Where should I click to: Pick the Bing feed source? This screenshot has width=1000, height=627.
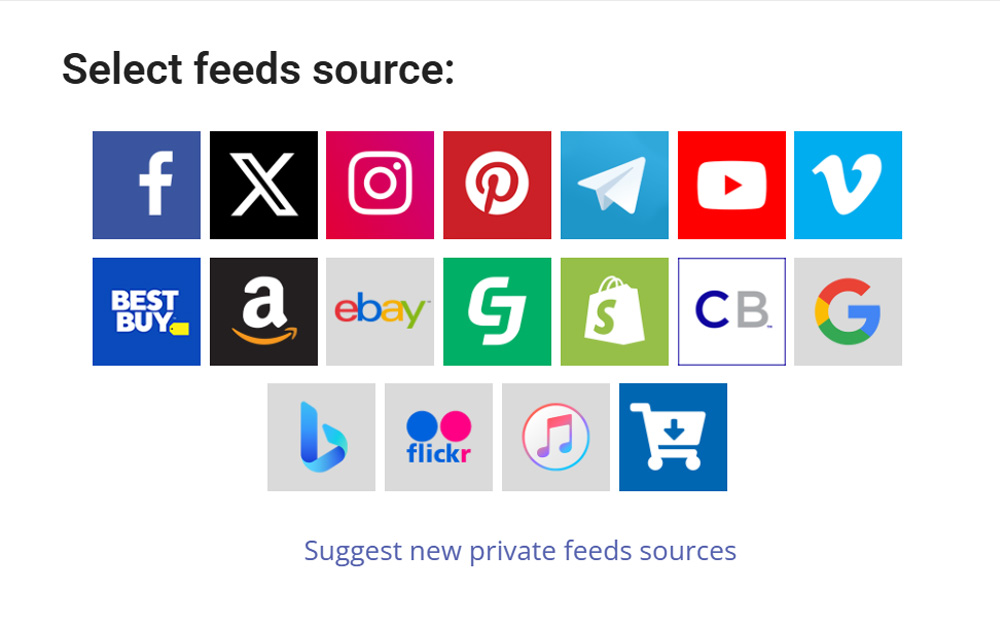321,437
